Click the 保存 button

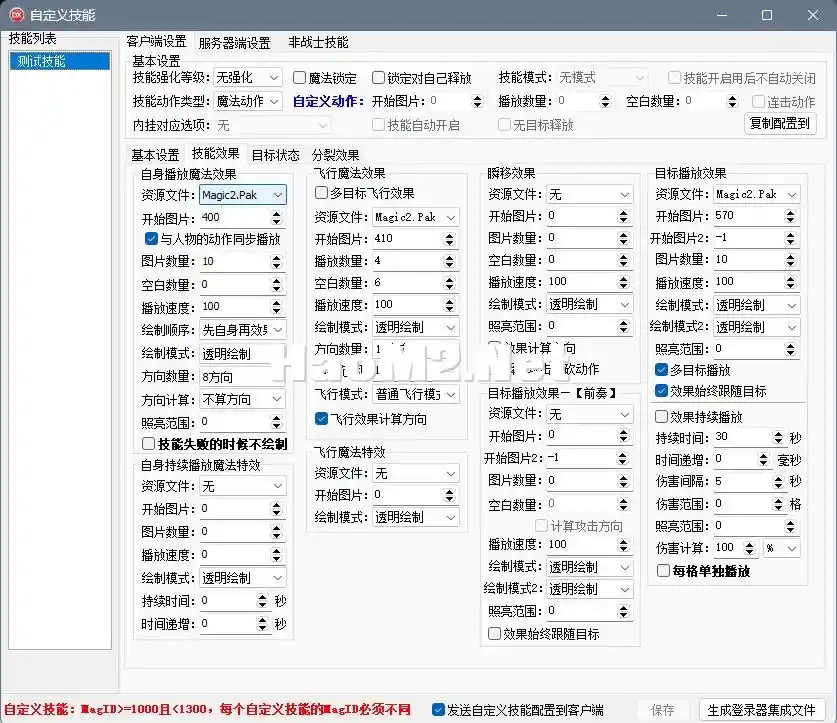pyautogui.click(x=663, y=710)
